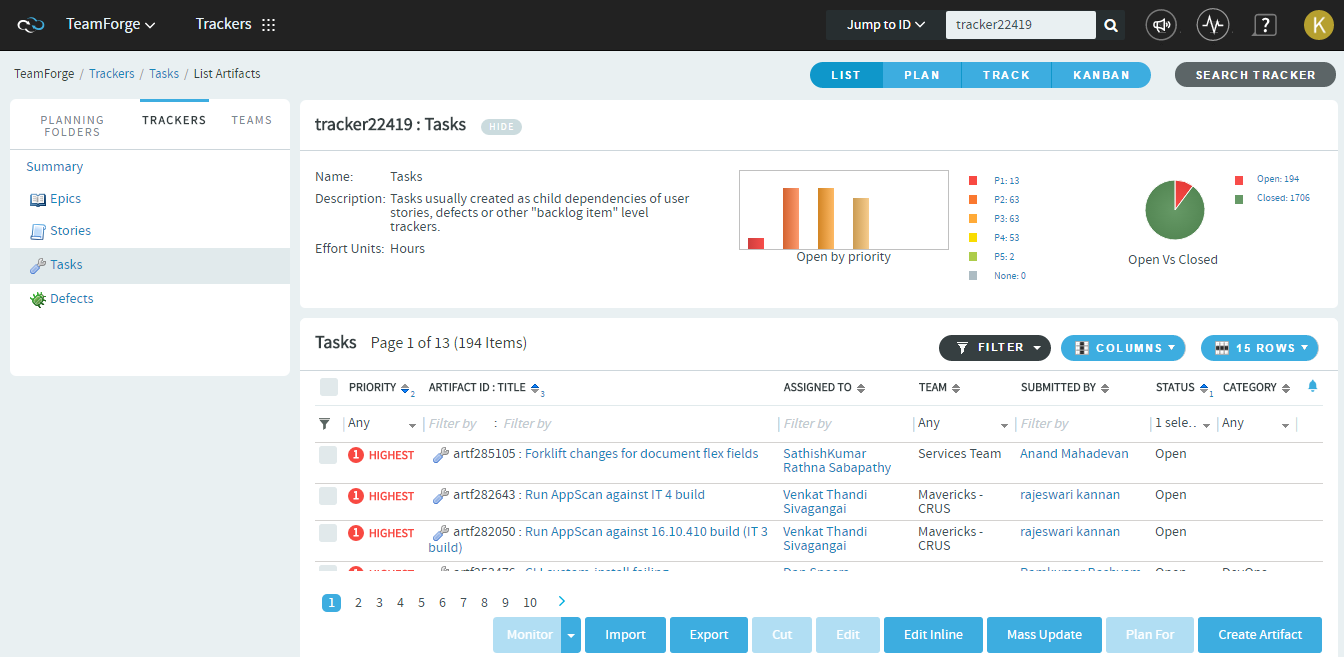Image resolution: width=1344 pixels, height=657 pixels.
Task: Open the activity pulse monitor icon
Action: 1212,25
